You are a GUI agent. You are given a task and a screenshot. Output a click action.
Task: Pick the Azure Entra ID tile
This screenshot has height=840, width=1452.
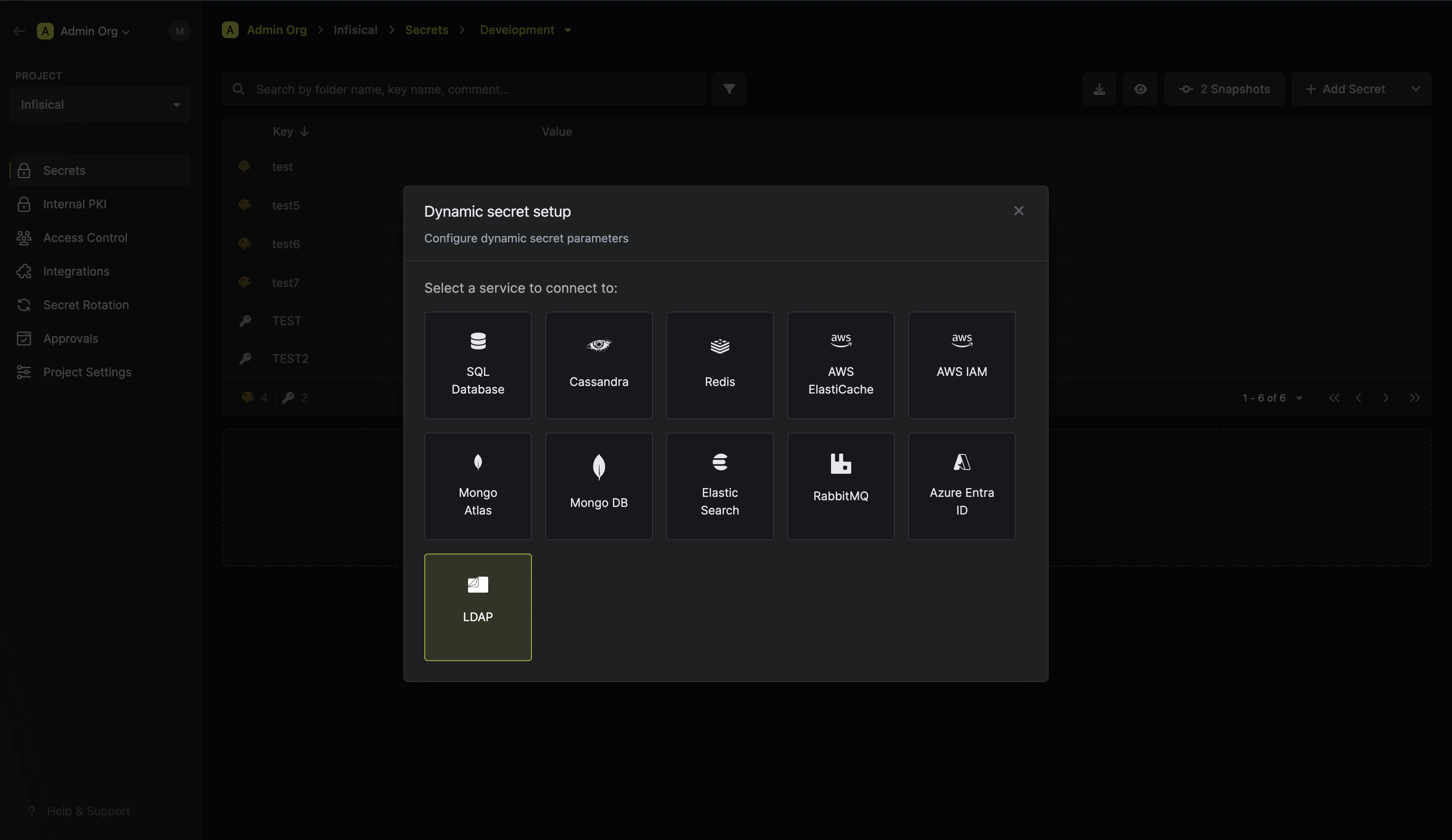(962, 486)
